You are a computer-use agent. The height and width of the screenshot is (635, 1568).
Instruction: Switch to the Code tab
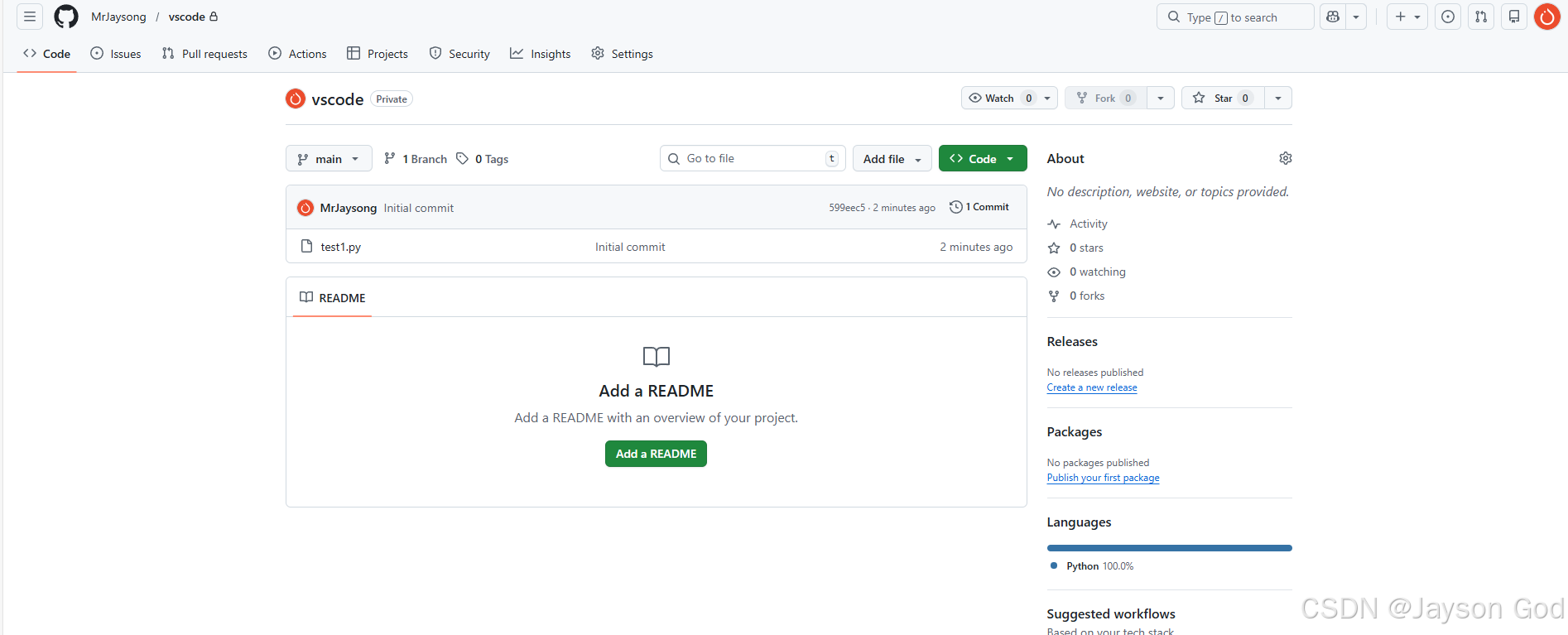[47, 54]
